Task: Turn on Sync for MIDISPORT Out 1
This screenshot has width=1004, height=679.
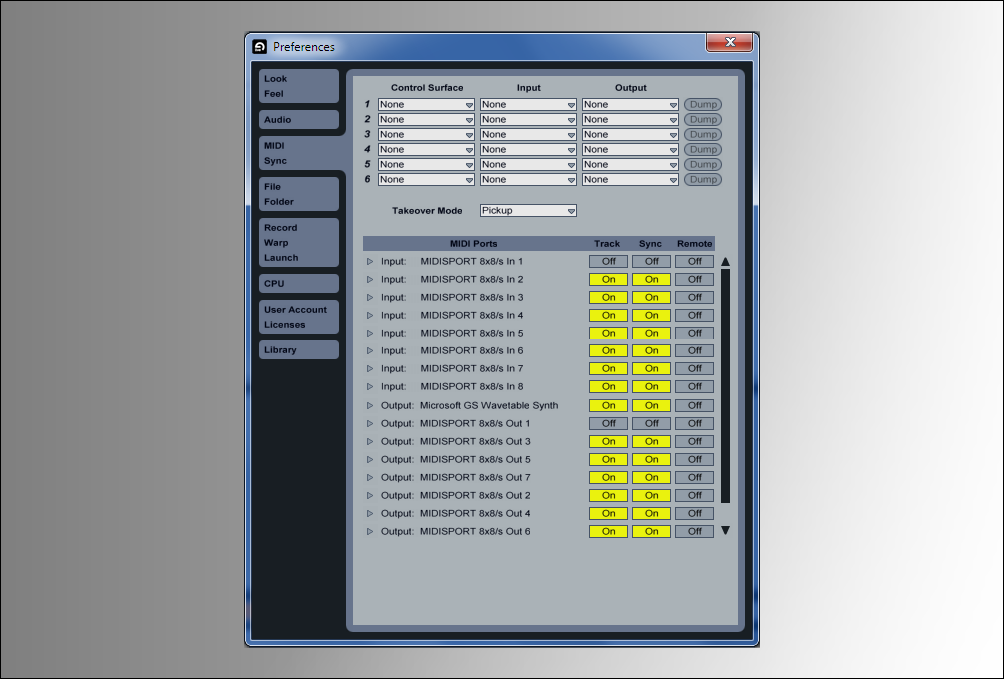Action: pyautogui.click(x=651, y=424)
